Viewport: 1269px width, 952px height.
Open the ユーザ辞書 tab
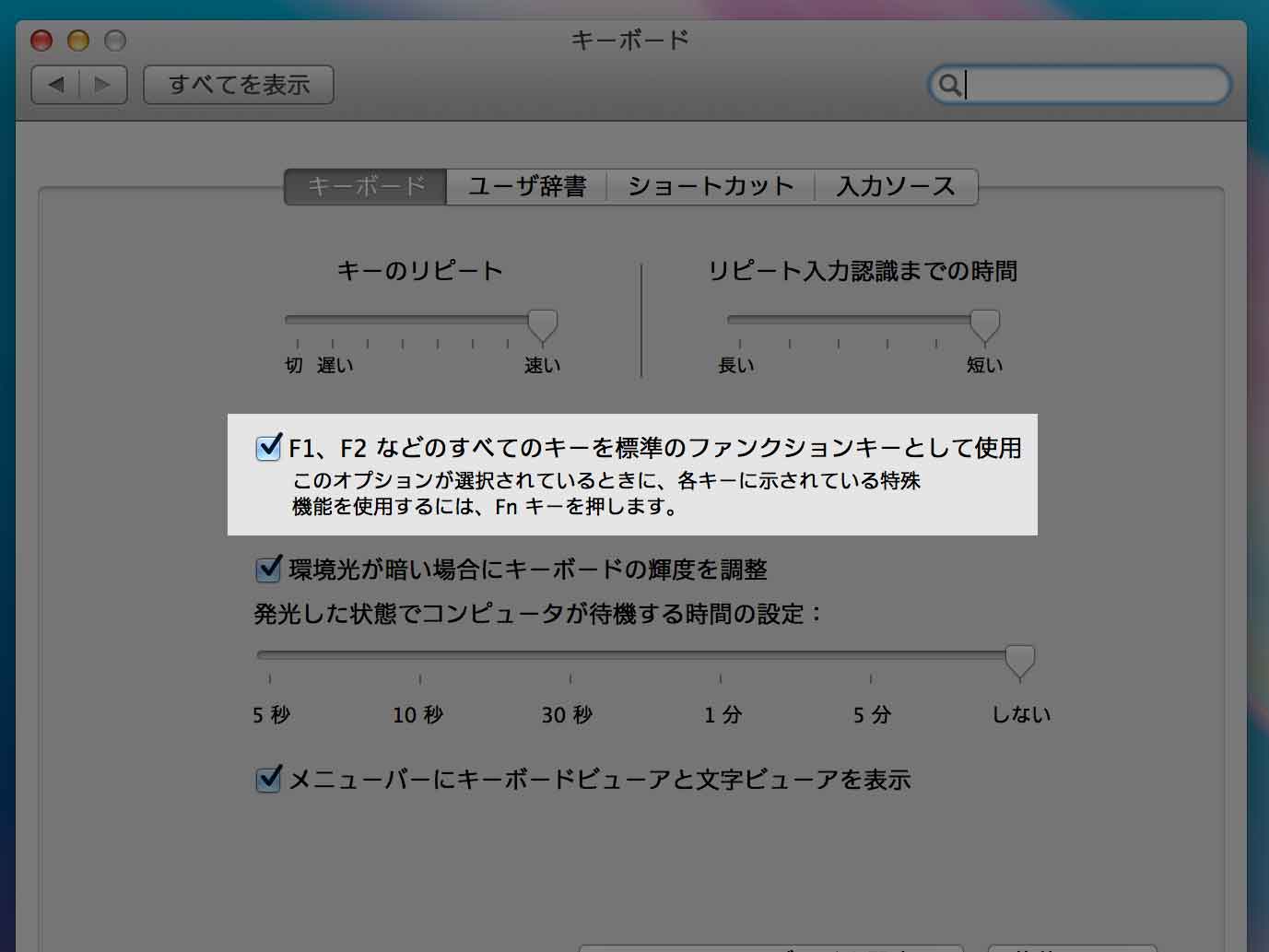526,186
